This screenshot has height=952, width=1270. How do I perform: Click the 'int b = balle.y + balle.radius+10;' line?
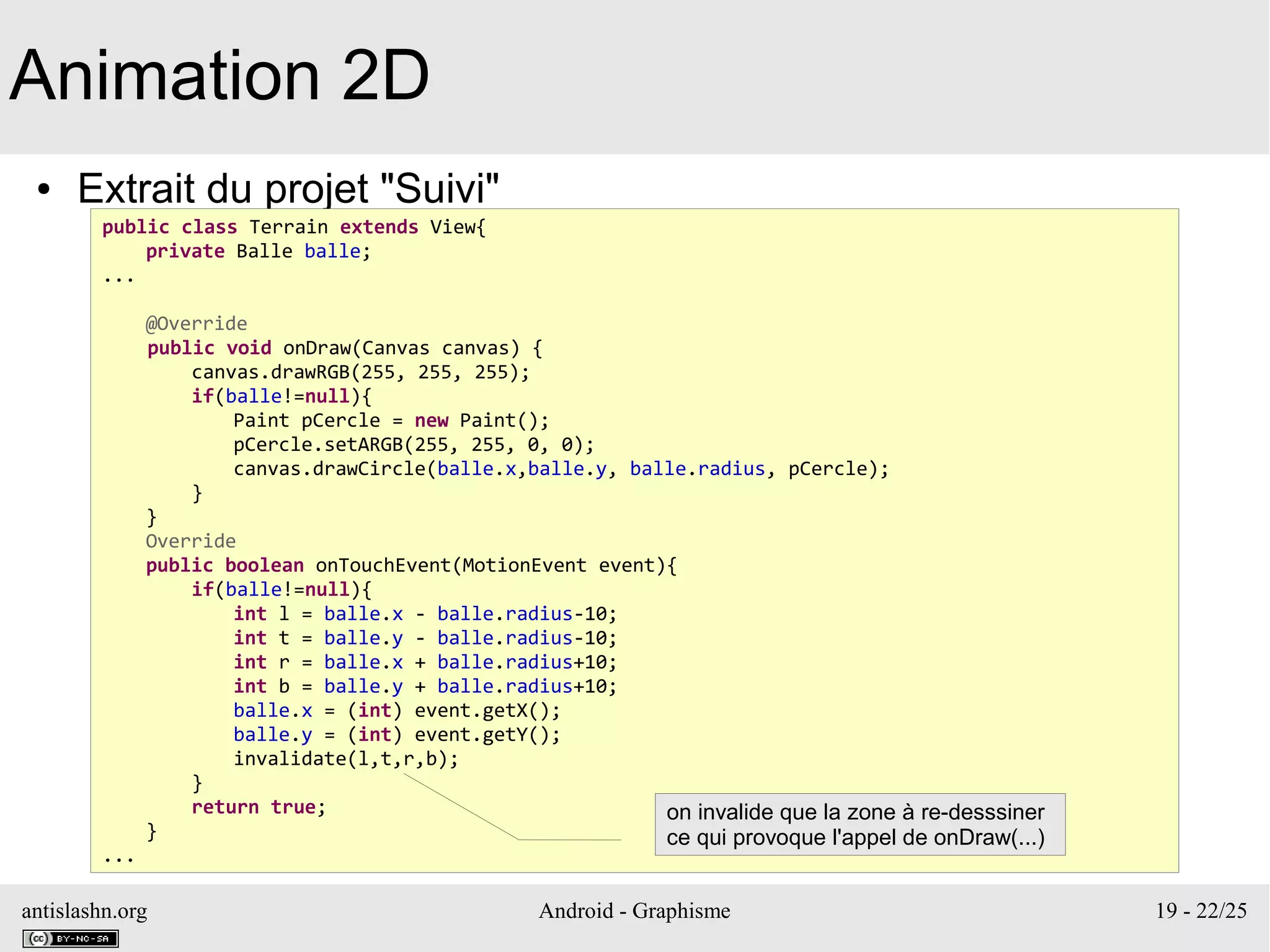(425, 687)
